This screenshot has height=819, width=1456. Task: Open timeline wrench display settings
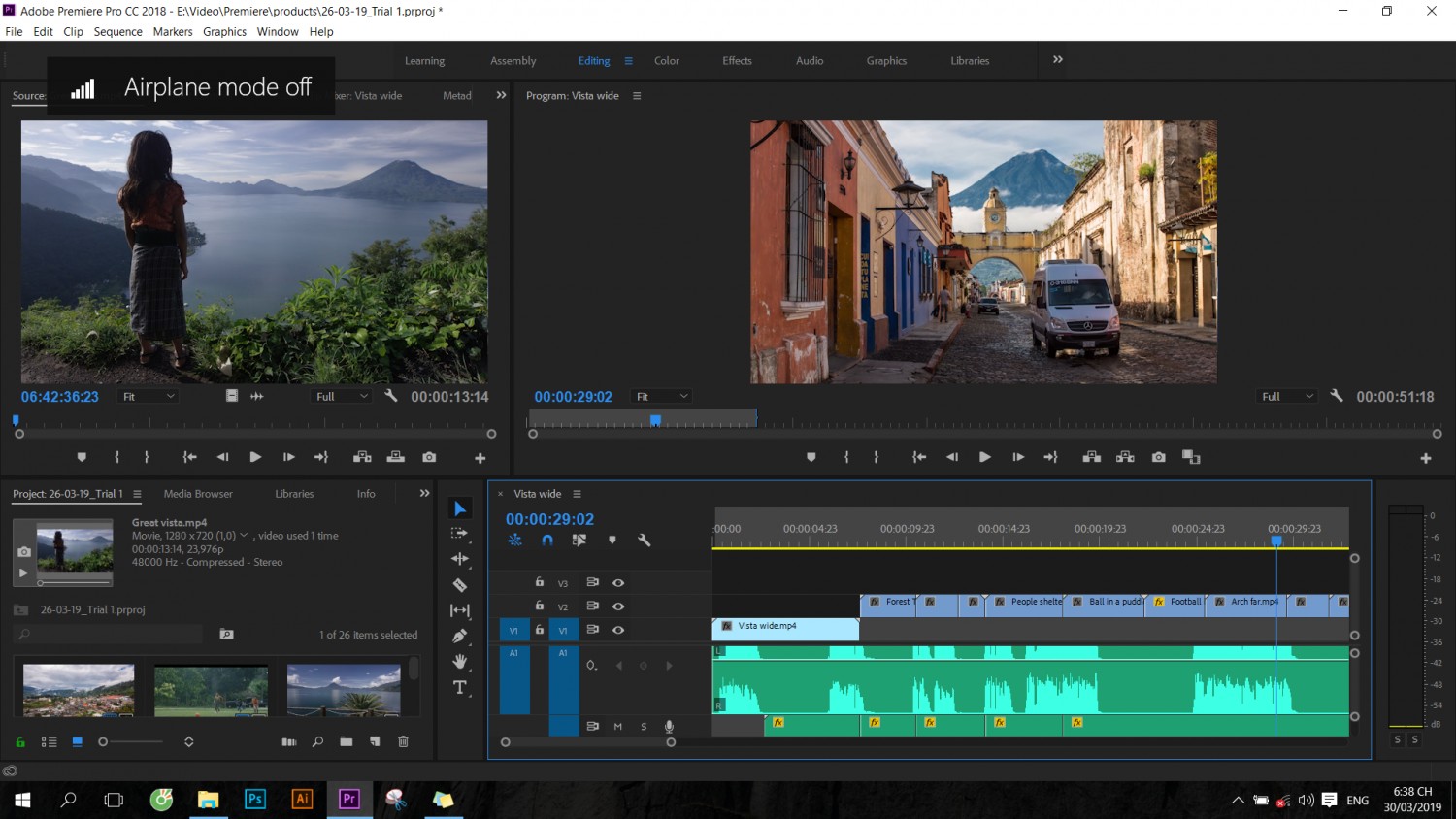[x=644, y=541]
